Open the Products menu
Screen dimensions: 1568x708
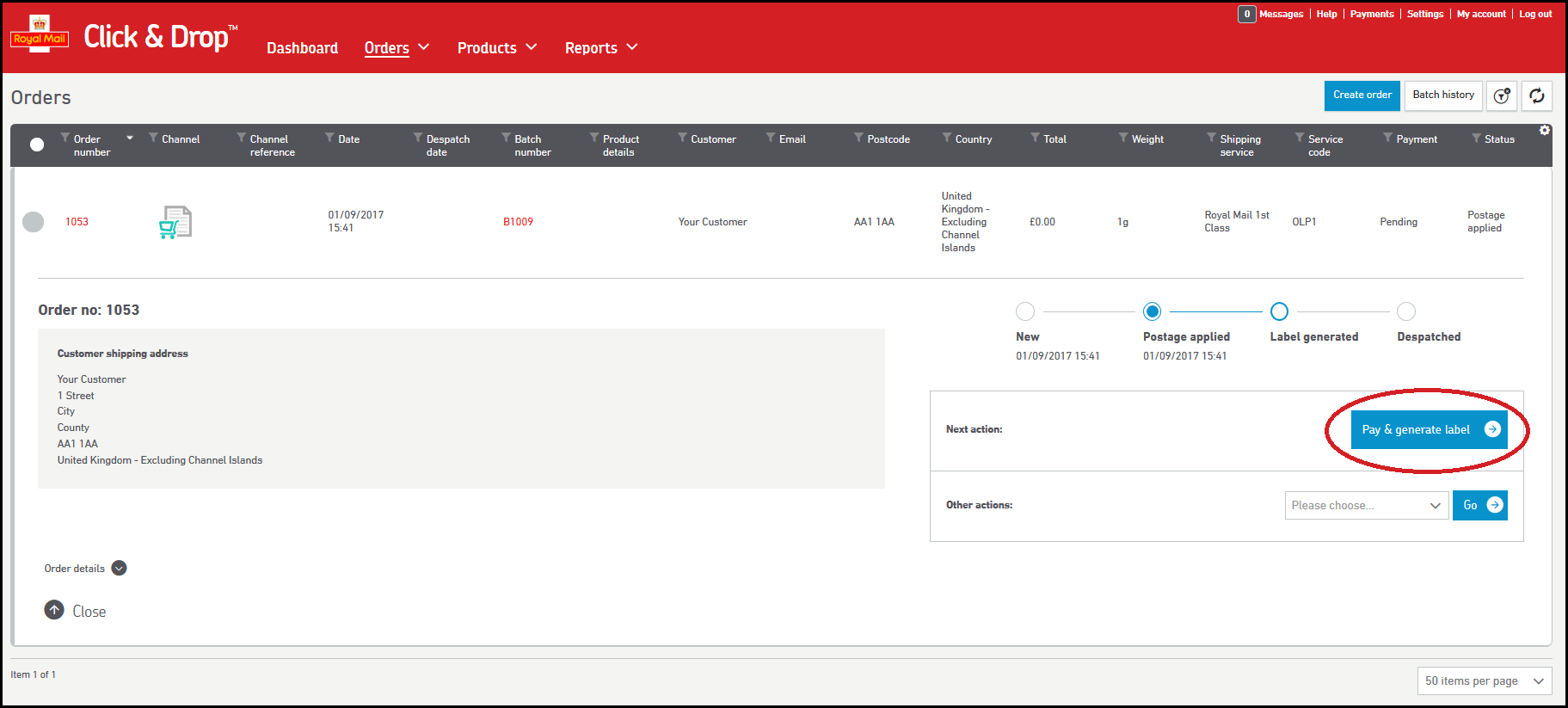pyautogui.click(x=496, y=48)
